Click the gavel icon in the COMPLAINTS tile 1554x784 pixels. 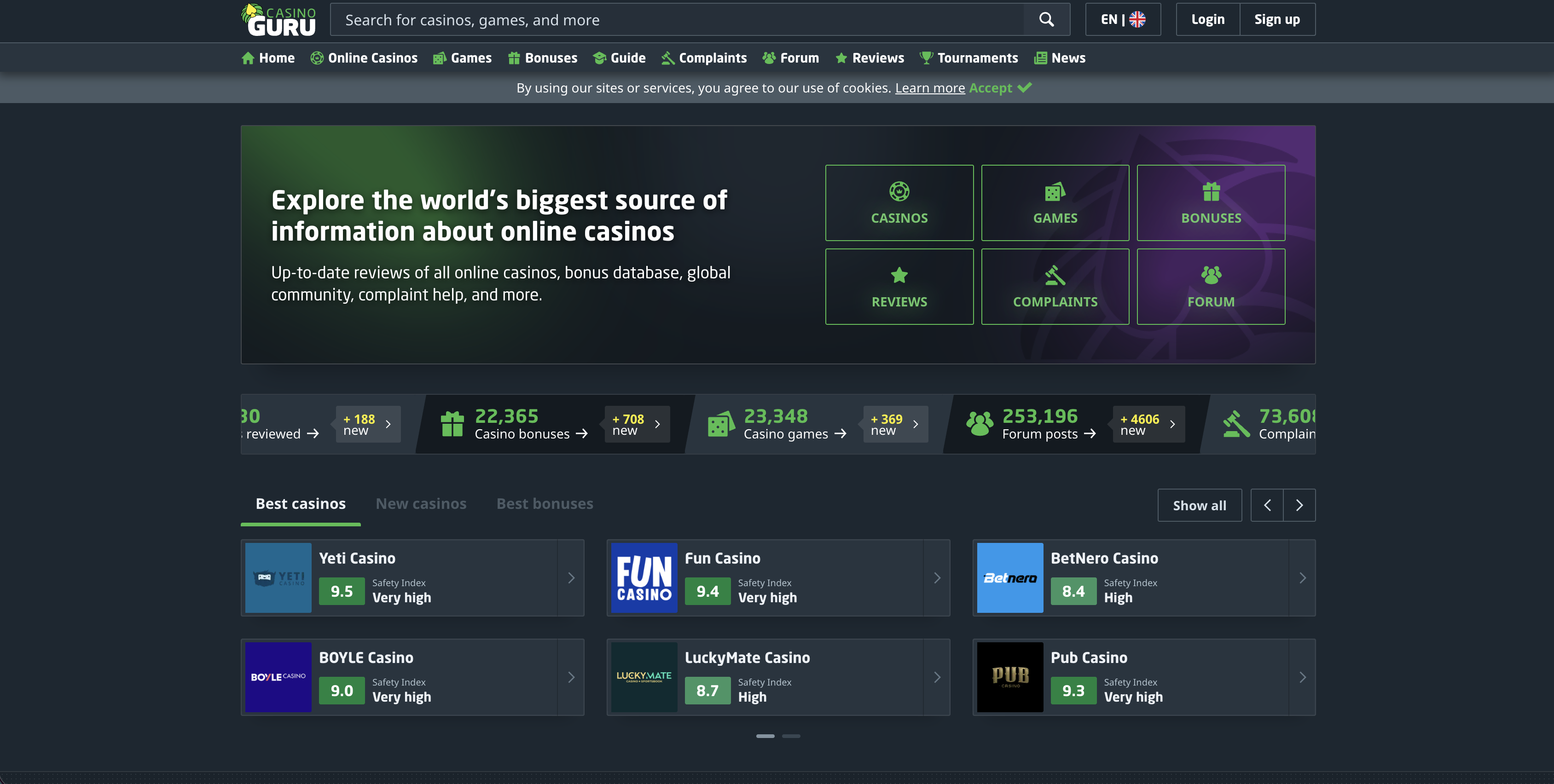point(1055,275)
